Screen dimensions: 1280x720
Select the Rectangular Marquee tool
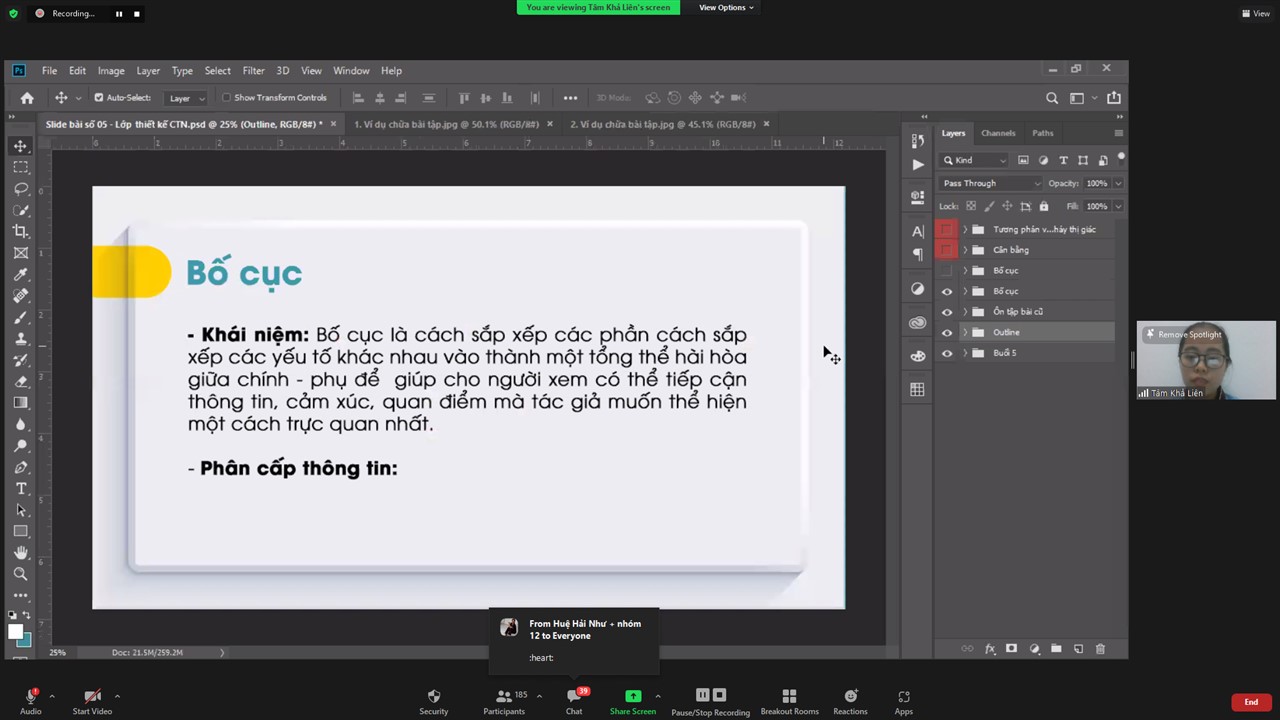20,167
